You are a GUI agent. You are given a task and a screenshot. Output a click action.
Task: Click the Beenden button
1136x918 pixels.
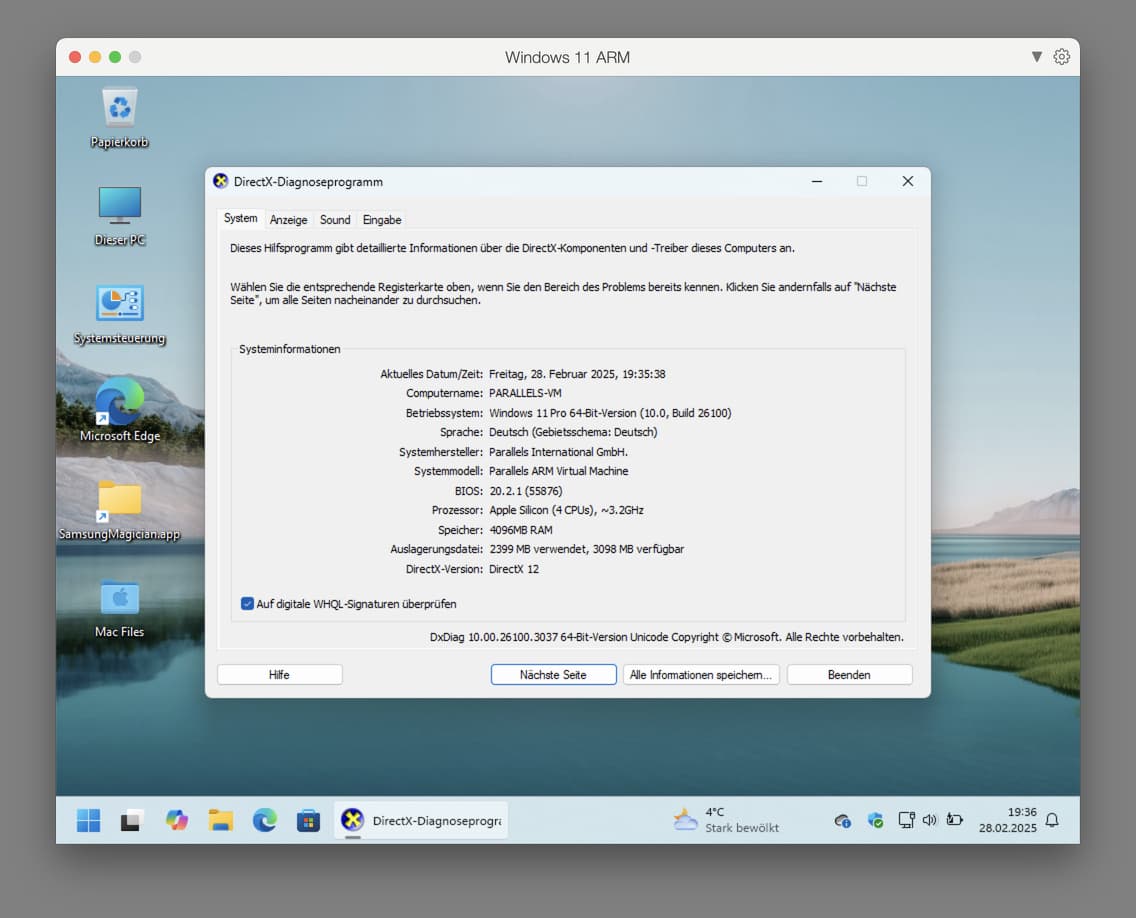[x=849, y=675]
